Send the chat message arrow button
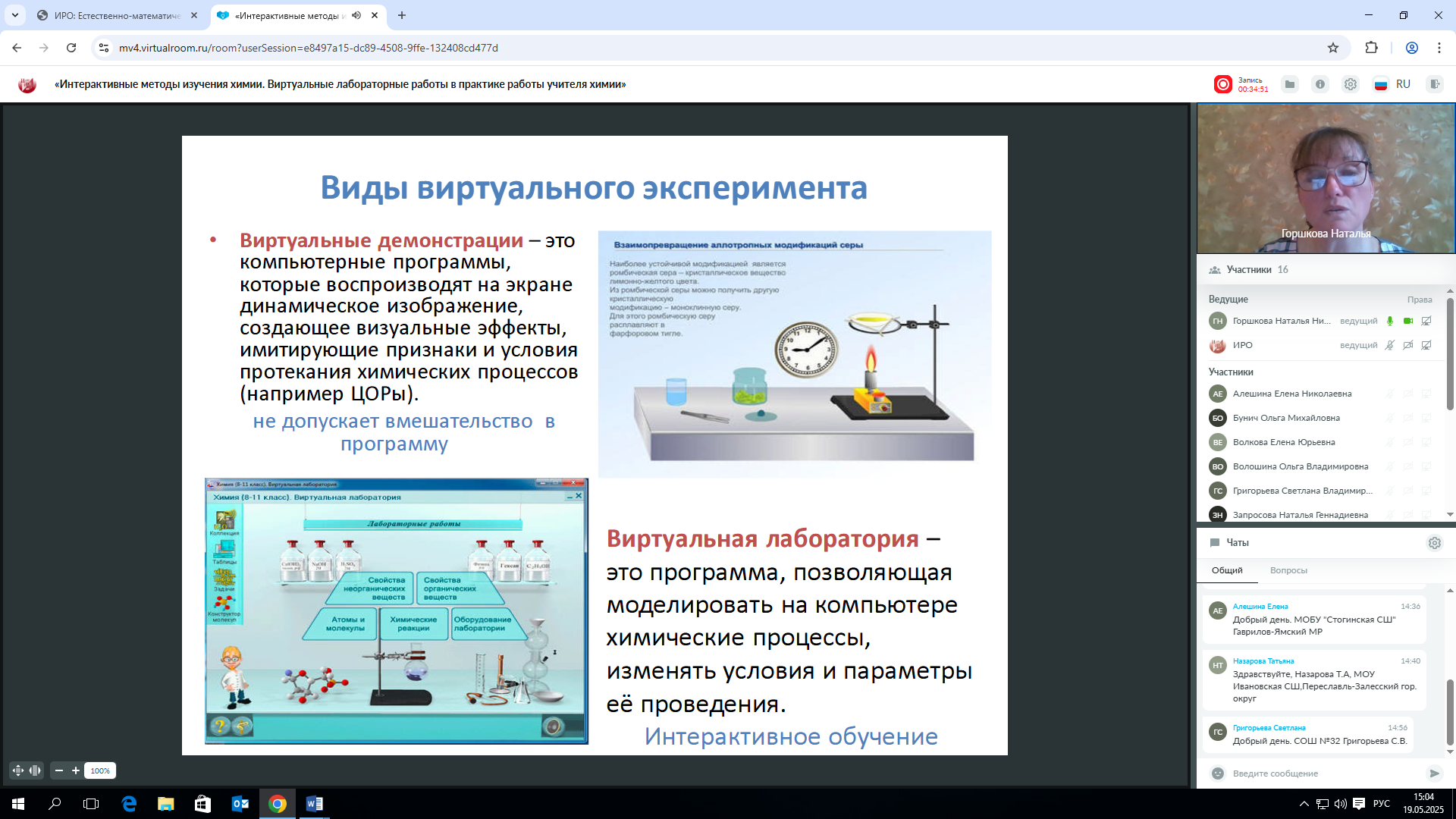The height and width of the screenshot is (819, 1456). pyautogui.click(x=1434, y=773)
